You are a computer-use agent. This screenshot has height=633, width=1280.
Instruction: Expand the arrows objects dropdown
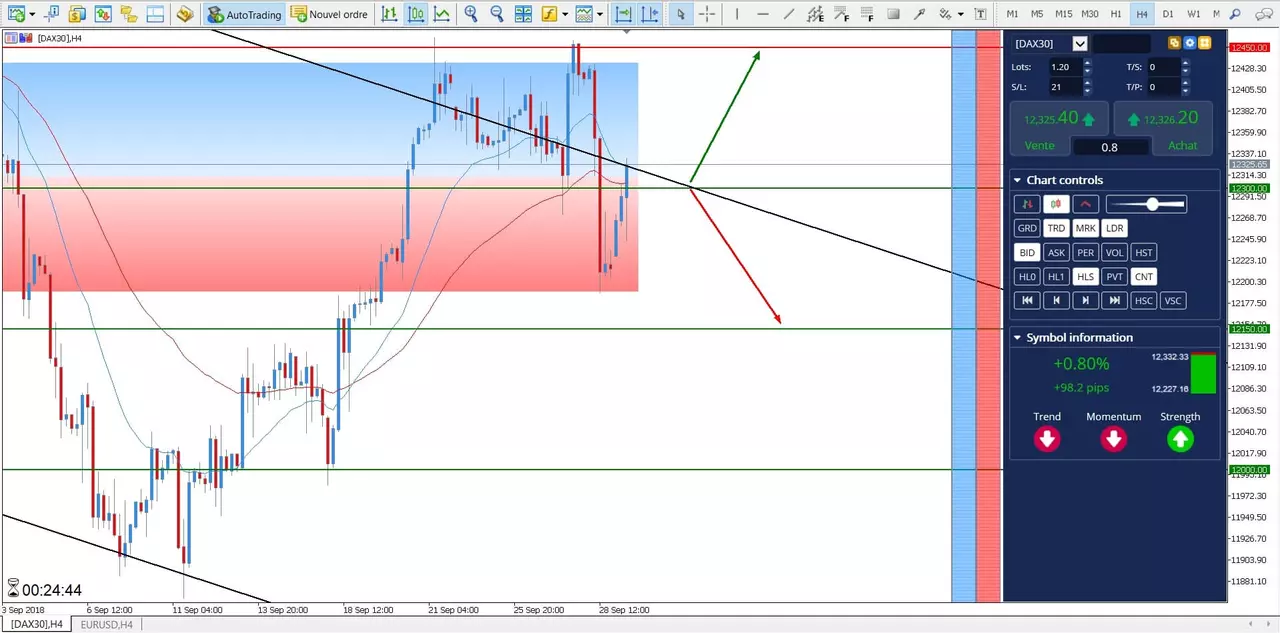[962, 15]
